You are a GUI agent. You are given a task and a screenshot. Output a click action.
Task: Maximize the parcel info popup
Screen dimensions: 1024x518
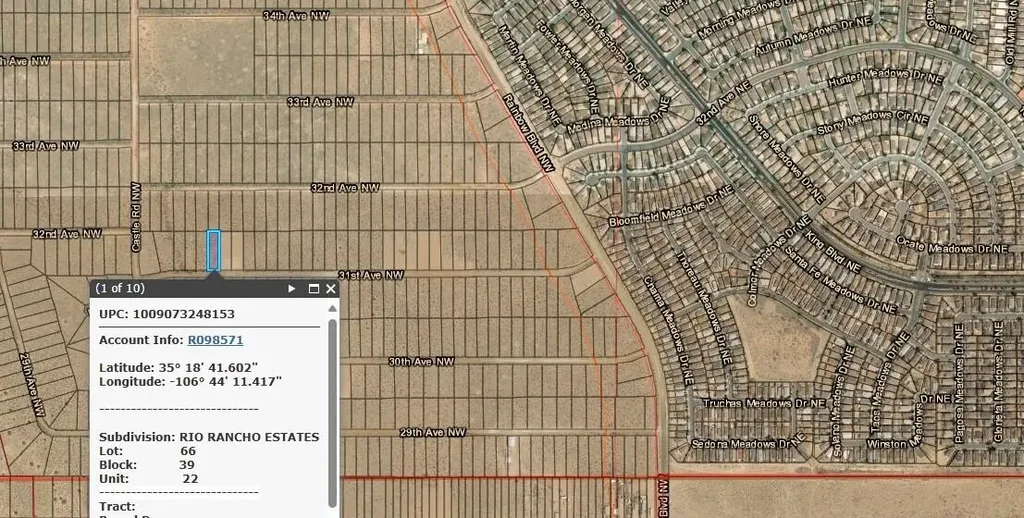click(314, 289)
